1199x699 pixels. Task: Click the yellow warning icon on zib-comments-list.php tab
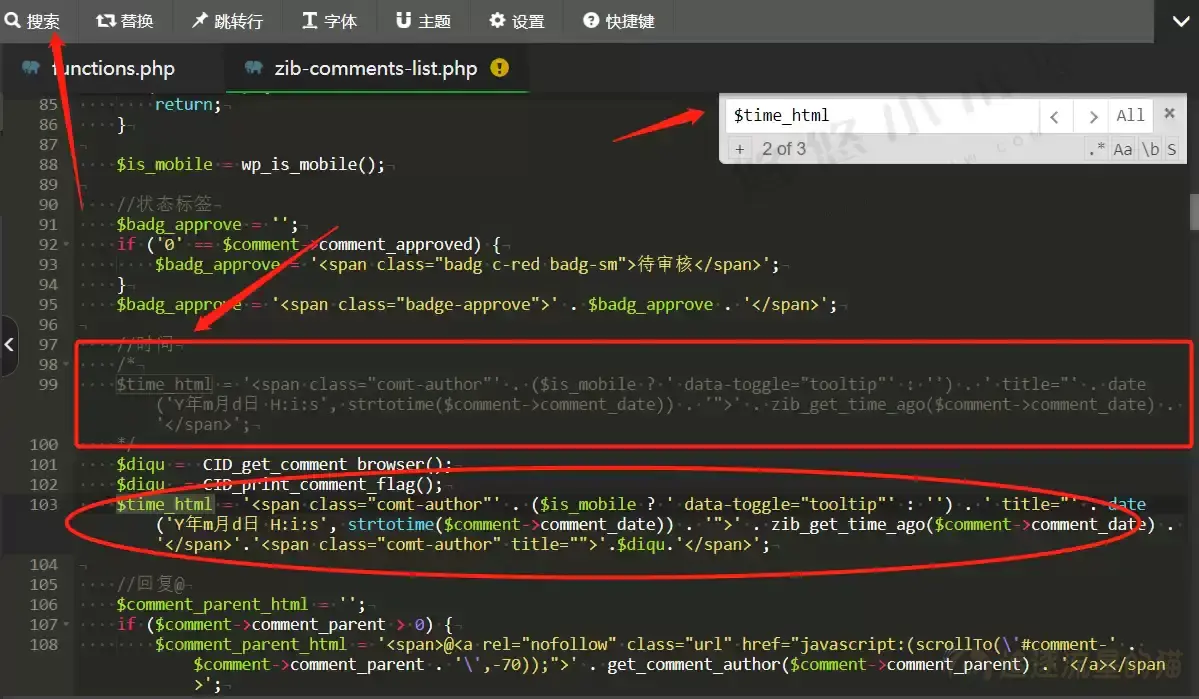[x=499, y=68]
